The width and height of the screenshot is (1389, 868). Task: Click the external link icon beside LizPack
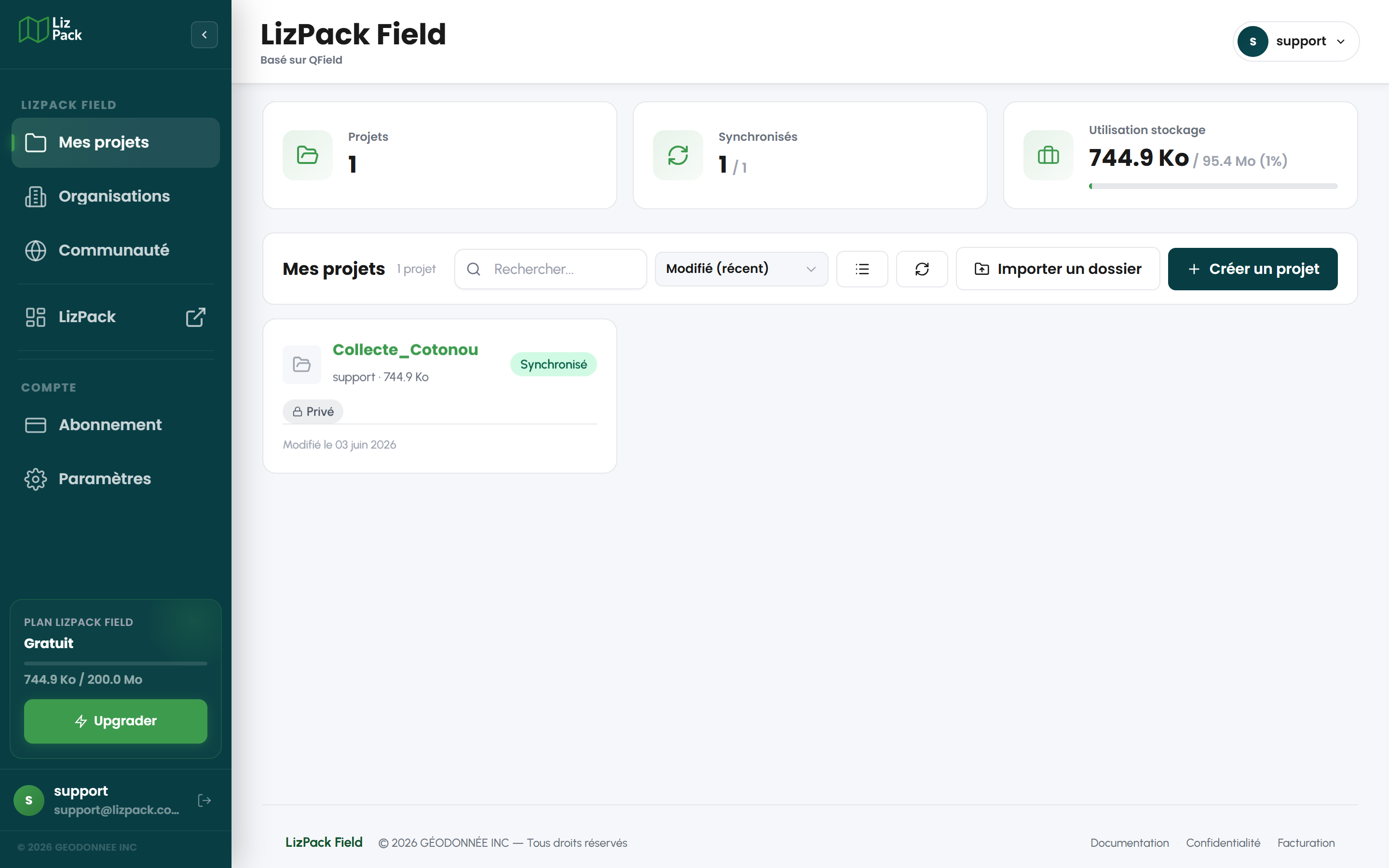pyautogui.click(x=195, y=317)
